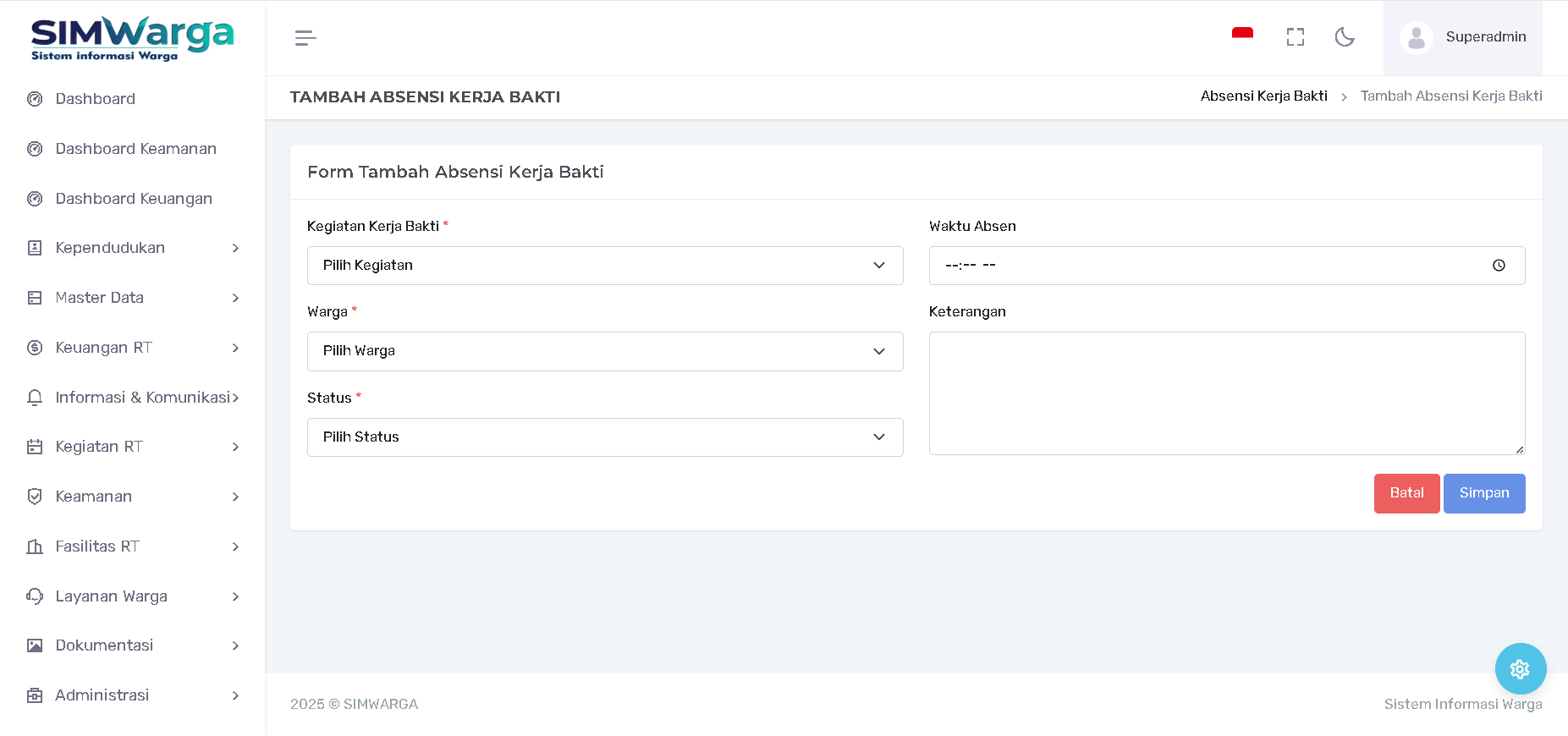Click the Indonesian flag language icon
The width and height of the screenshot is (1568, 736).
pos(1242,35)
